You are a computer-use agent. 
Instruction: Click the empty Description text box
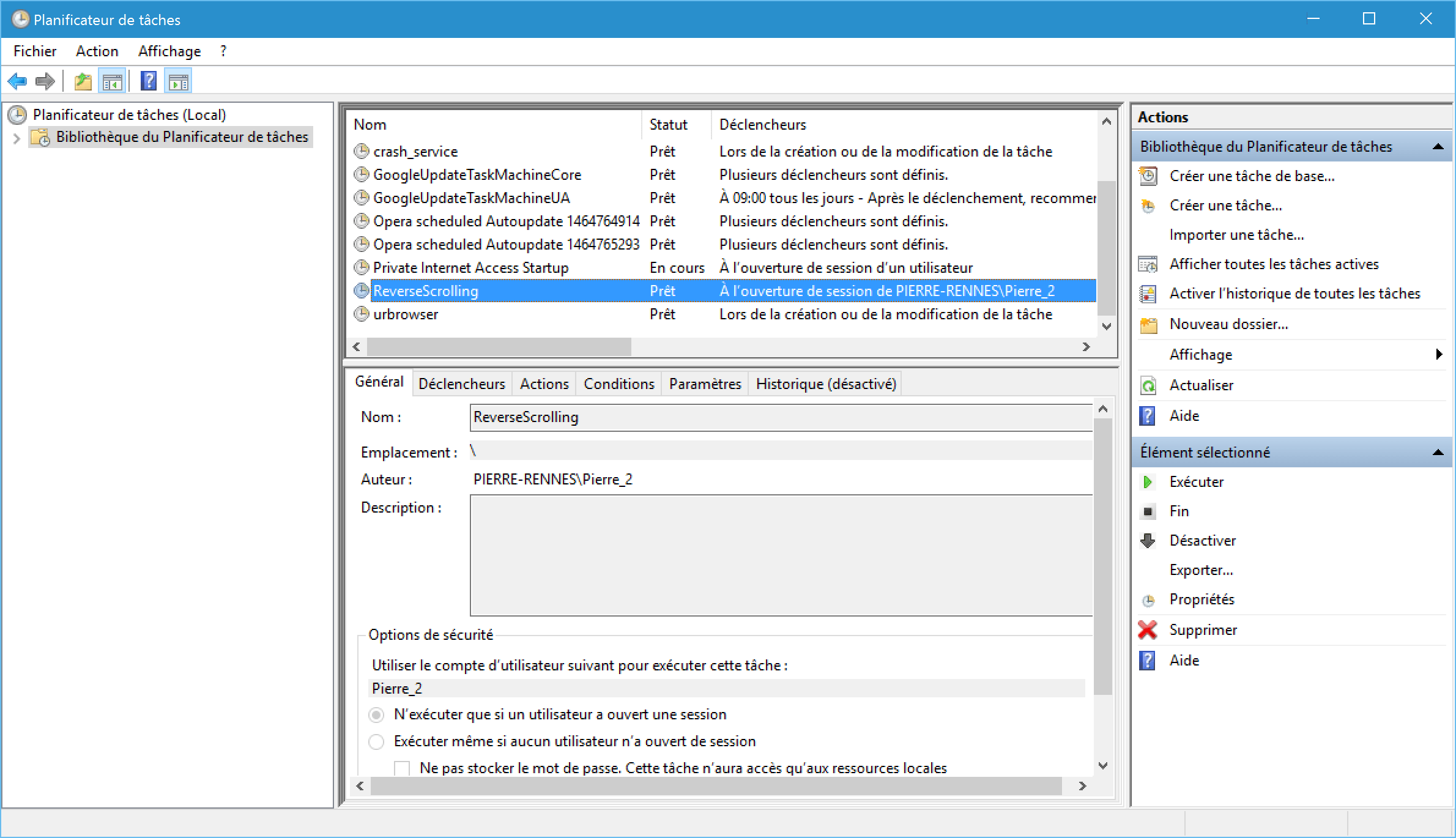point(781,555)
